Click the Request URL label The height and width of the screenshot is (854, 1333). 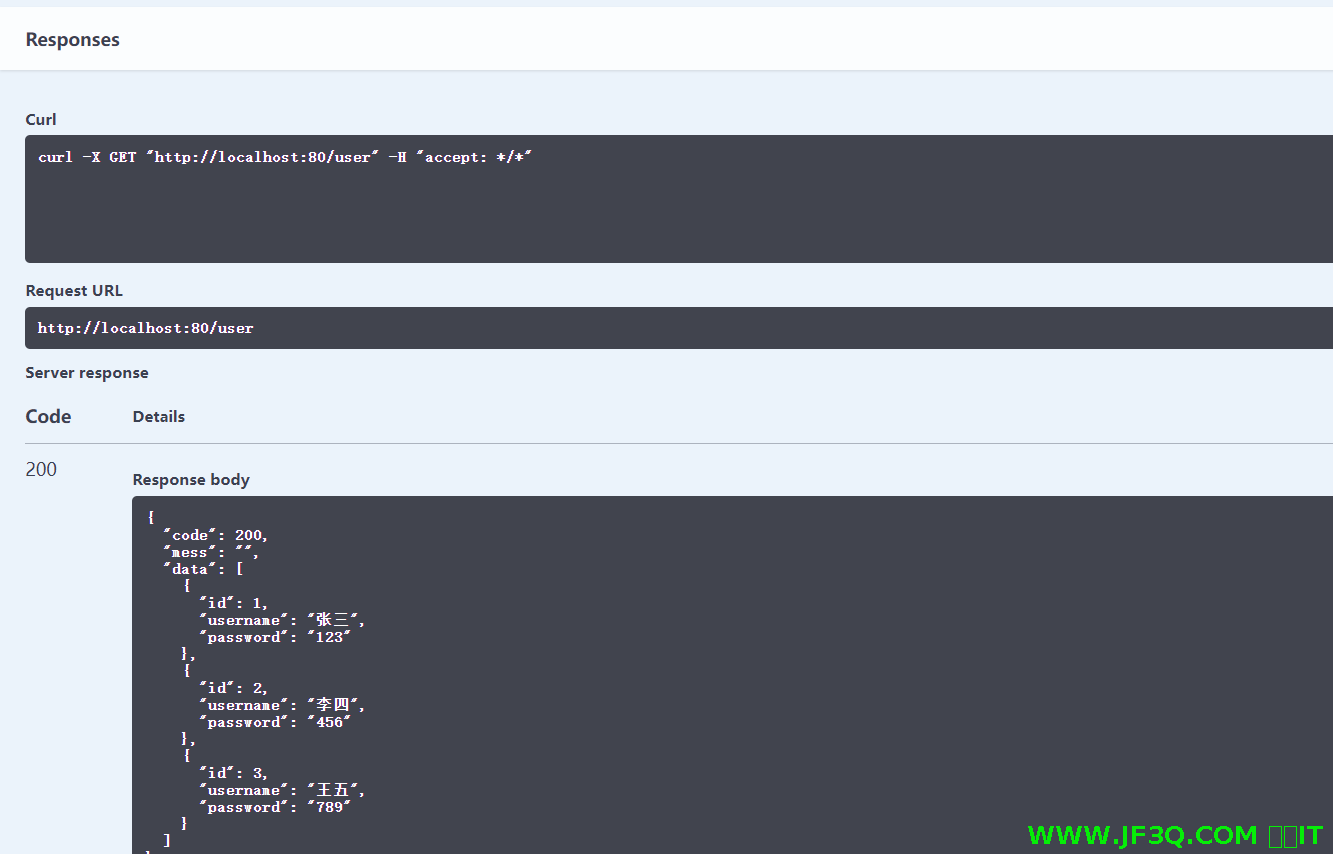pyautogui.click(x=74, y=291)
